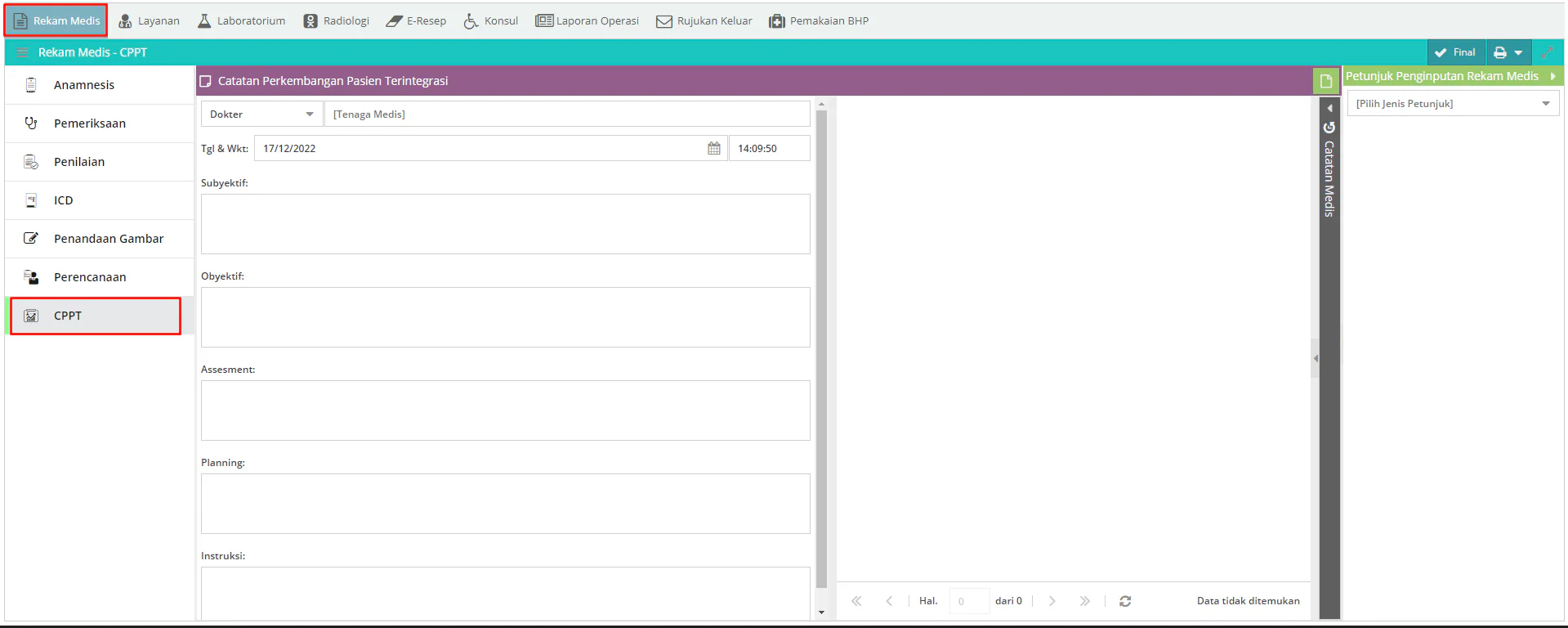1568x628 pixels.
Task: Click the Pemakaian BHP medkit icon
Action: 777,21
